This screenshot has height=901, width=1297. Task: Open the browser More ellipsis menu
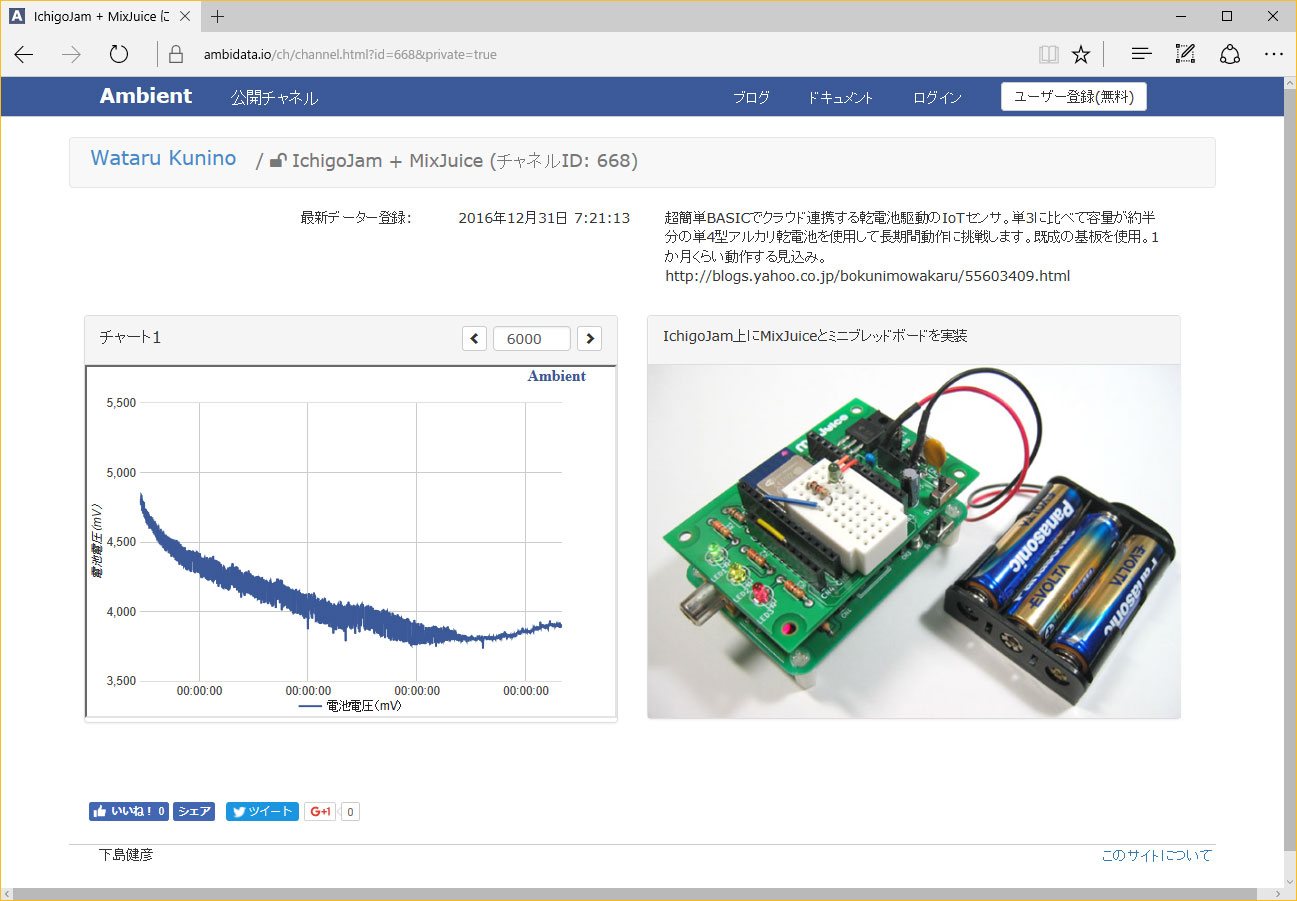pos(1273,55)
